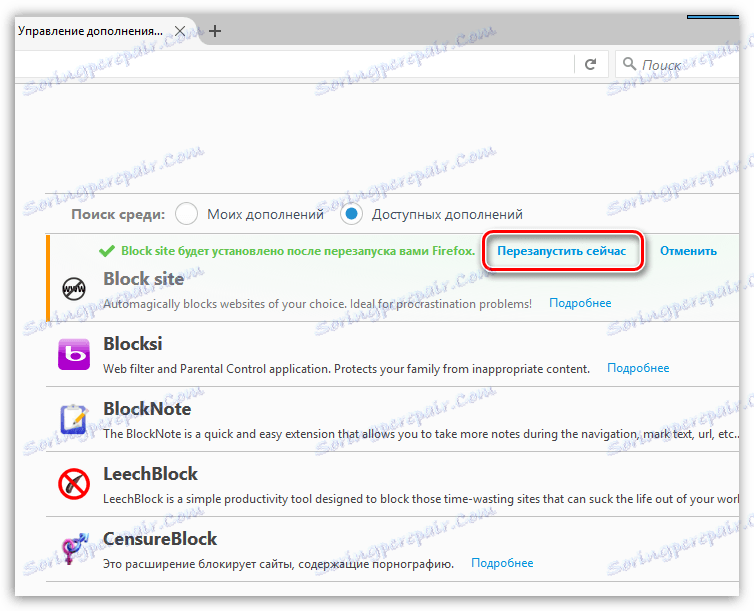Click the CensureBlock Russian description

click(278, 564)
